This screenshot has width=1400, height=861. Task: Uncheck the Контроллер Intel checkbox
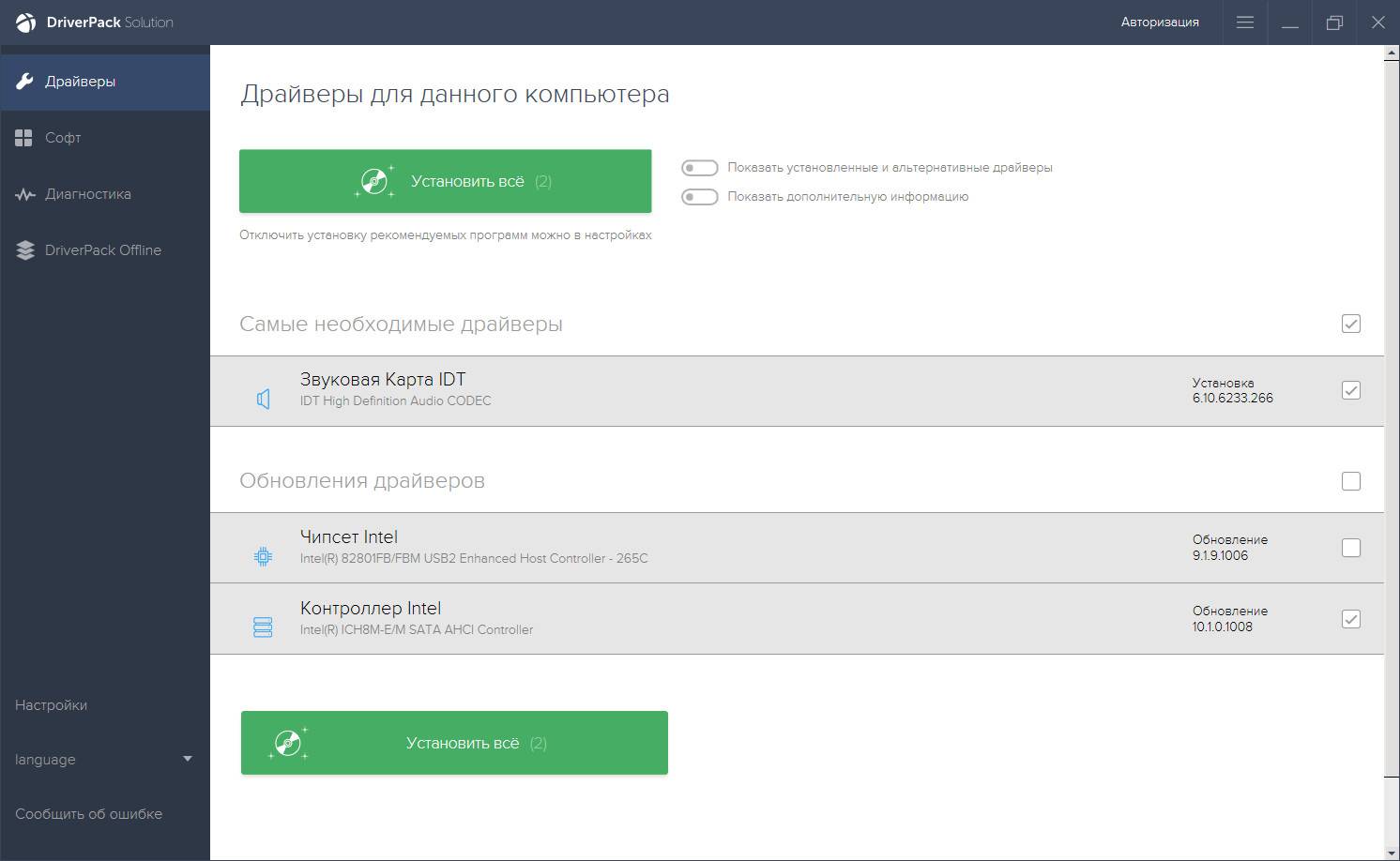tap(1351, 619)
